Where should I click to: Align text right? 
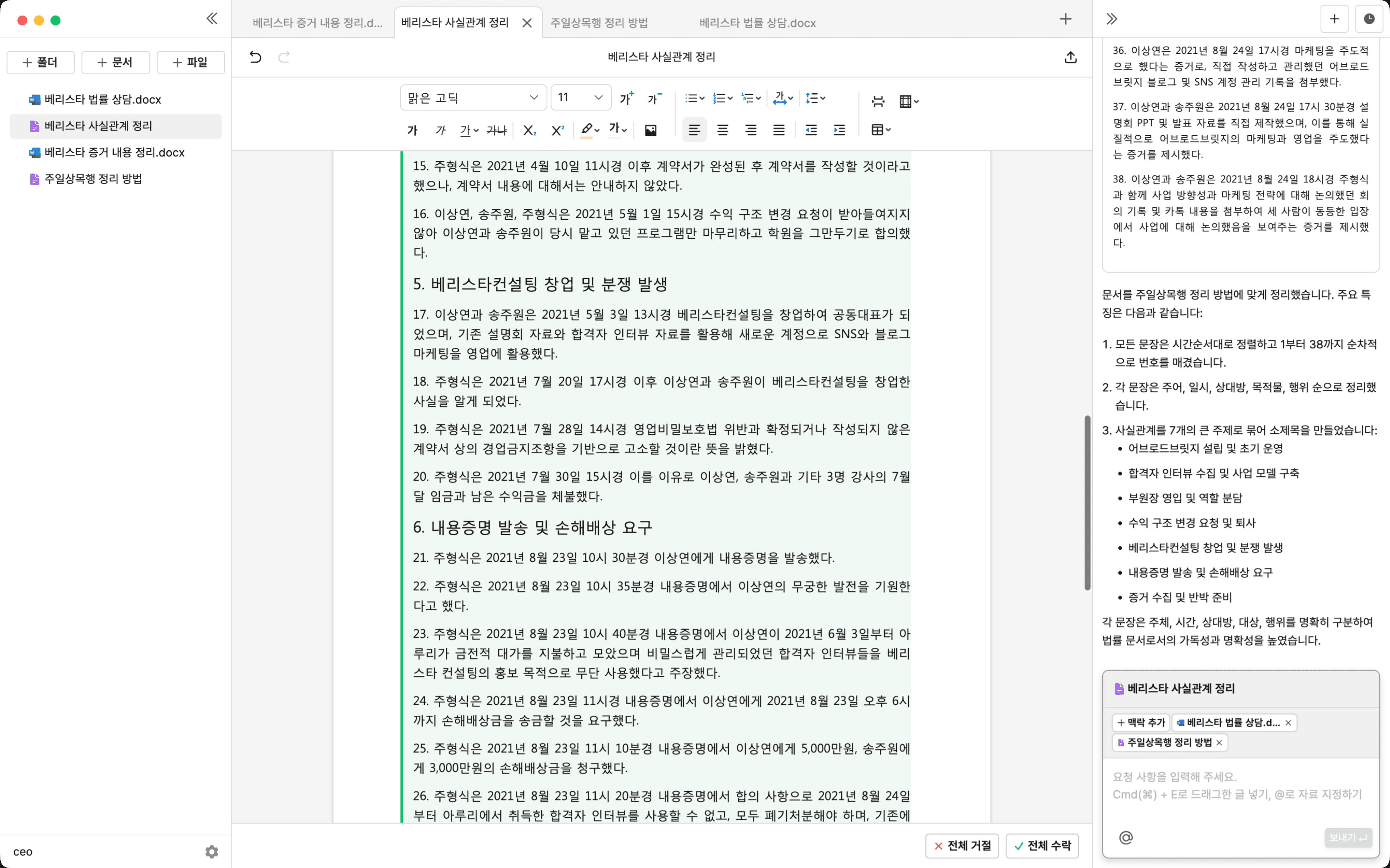[x=750, y=130]
